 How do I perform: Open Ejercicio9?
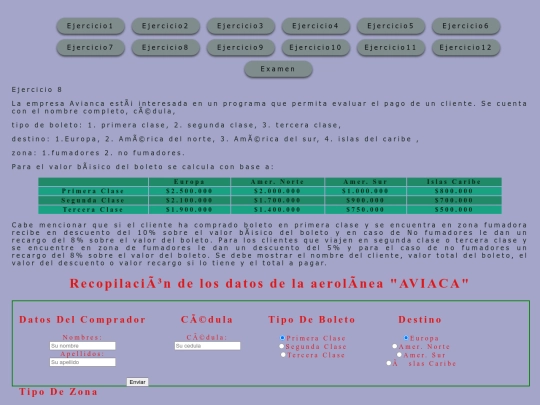tap(240, 48)
